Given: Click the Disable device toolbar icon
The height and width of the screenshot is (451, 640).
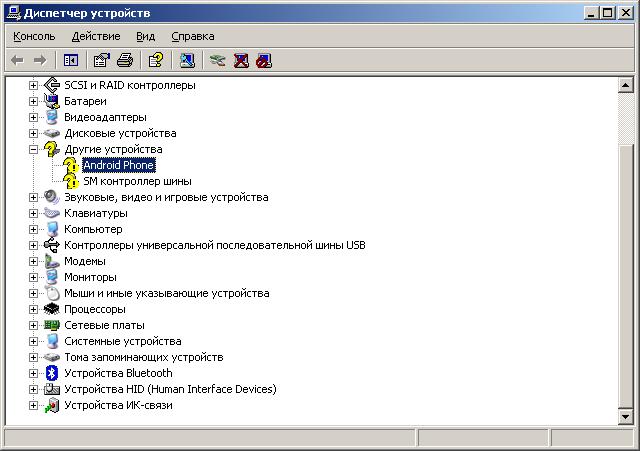Looking at the screenshot, I should [264, 61].
